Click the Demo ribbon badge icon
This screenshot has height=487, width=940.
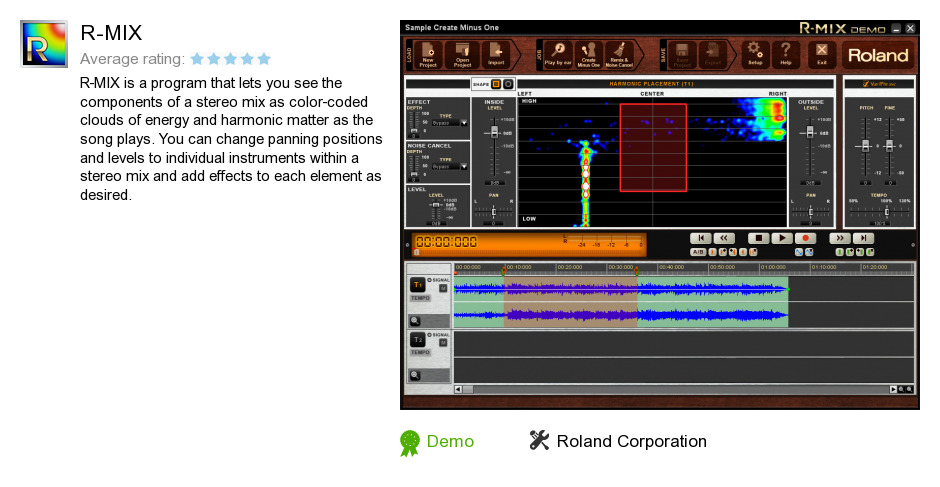pyautogui.click(x=411, y=443)
